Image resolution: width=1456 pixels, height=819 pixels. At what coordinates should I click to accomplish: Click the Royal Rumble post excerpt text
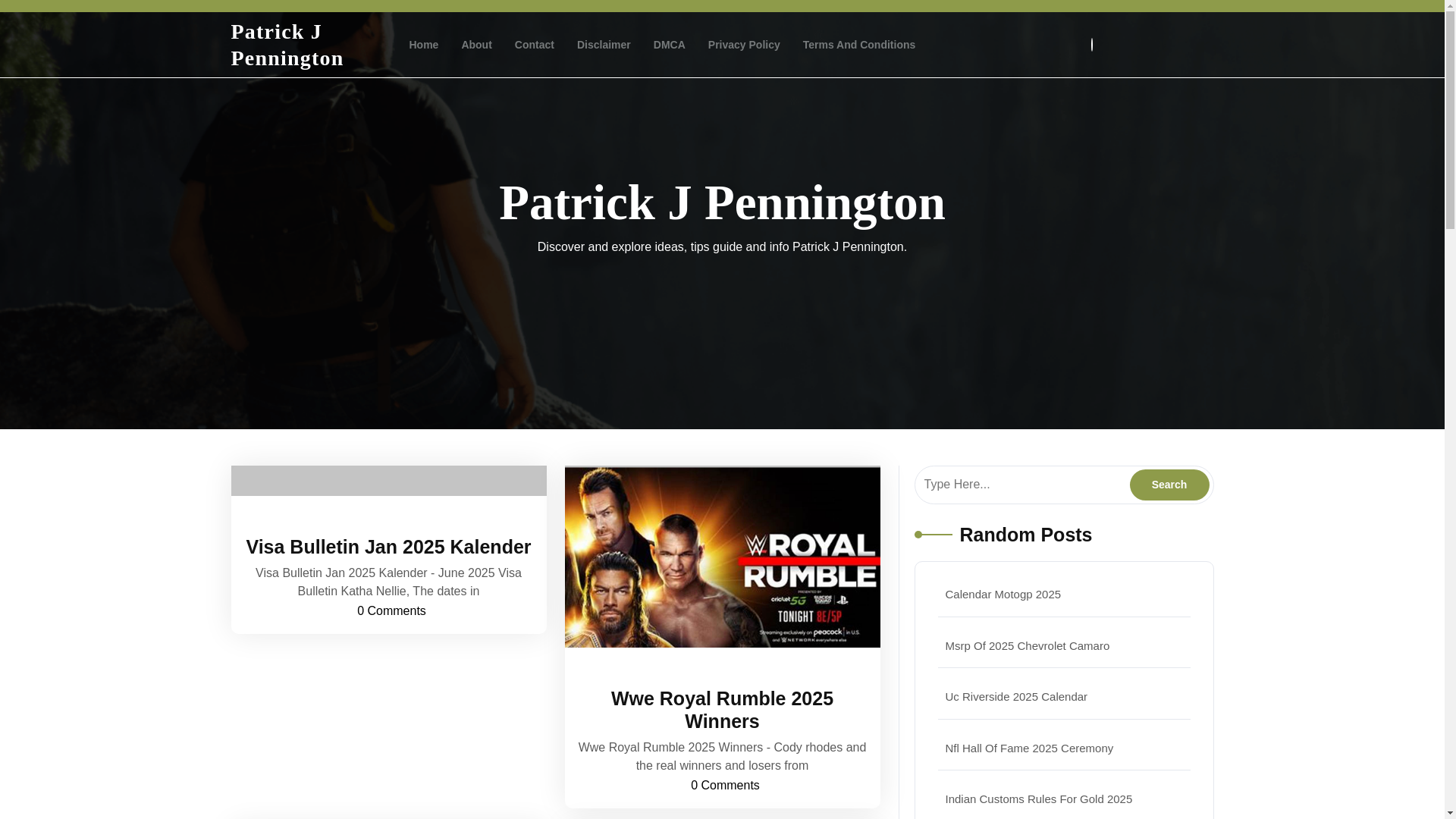click(722, 757)
